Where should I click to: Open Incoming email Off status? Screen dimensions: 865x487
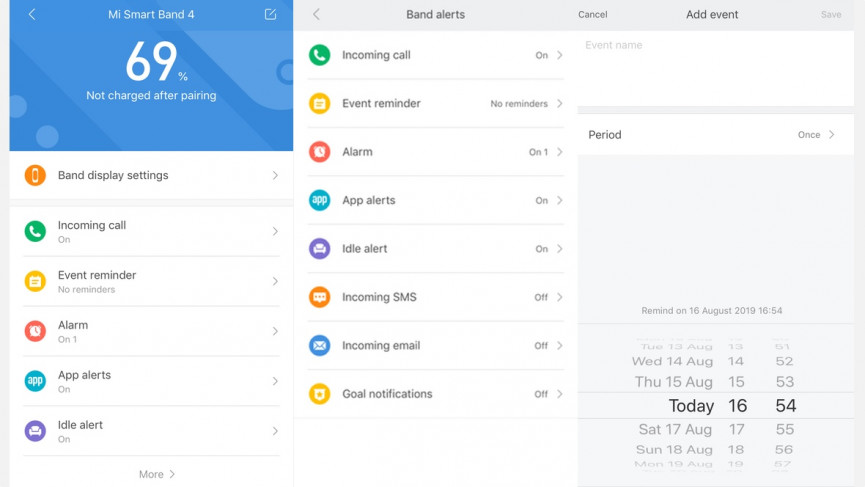click(541, 346)
